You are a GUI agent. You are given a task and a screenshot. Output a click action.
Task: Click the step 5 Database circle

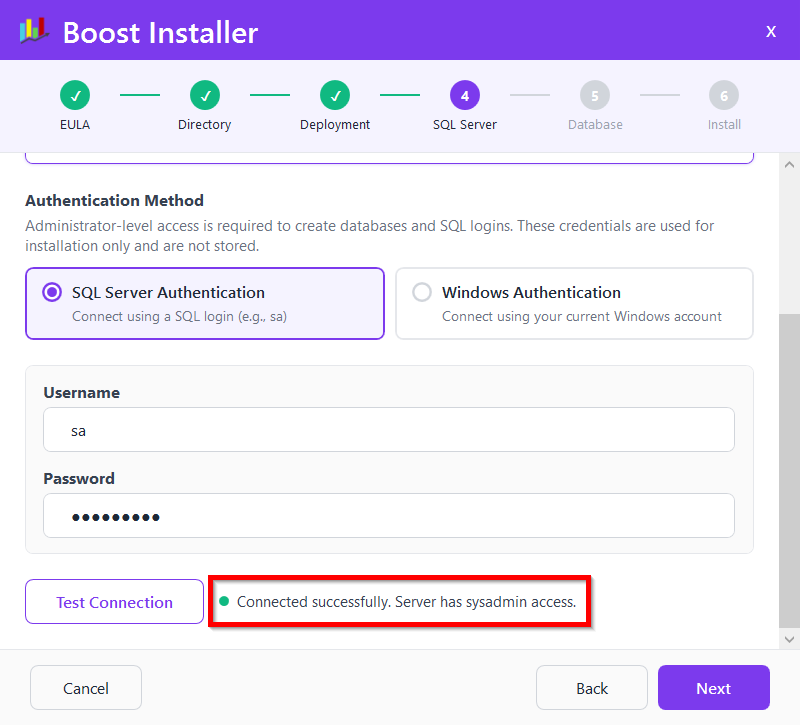pyautogui.click(x=595, y=95)
